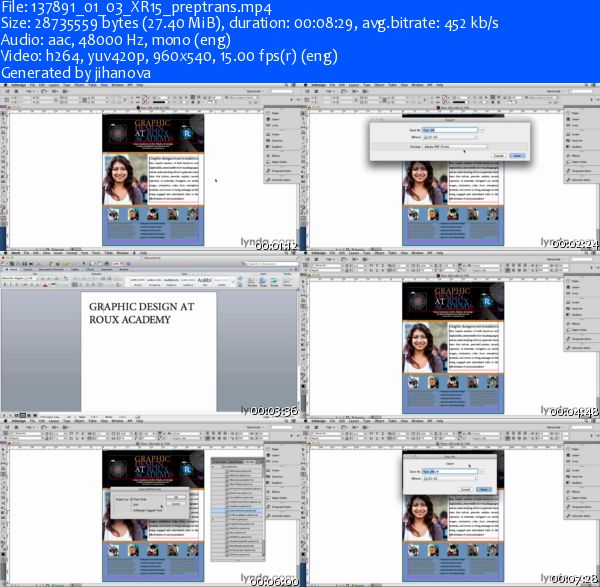Select highlighted script row in 00:06:00 Scripts panel

tap(236, 510)
